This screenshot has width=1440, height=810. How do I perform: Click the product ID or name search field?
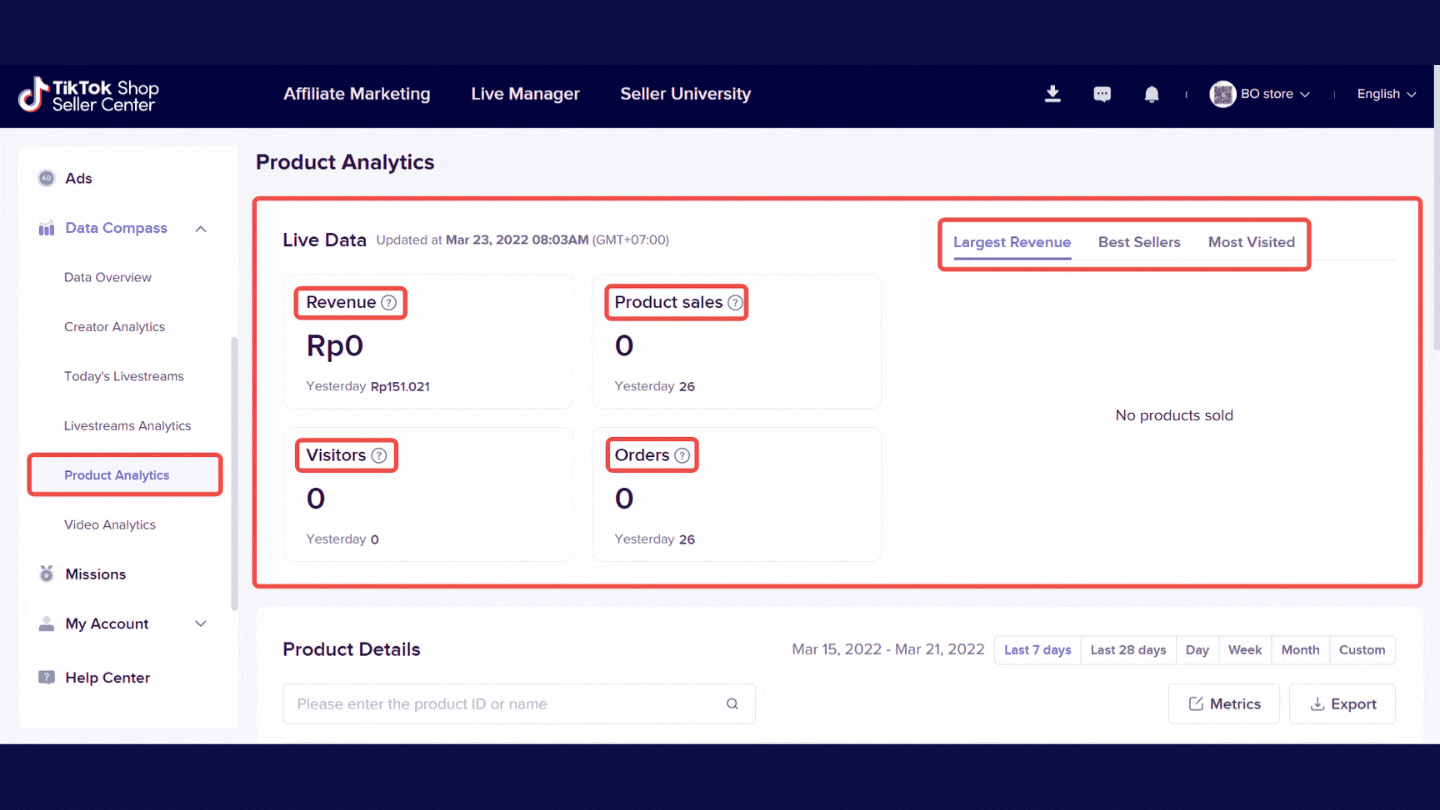click(x=505, y=704)
